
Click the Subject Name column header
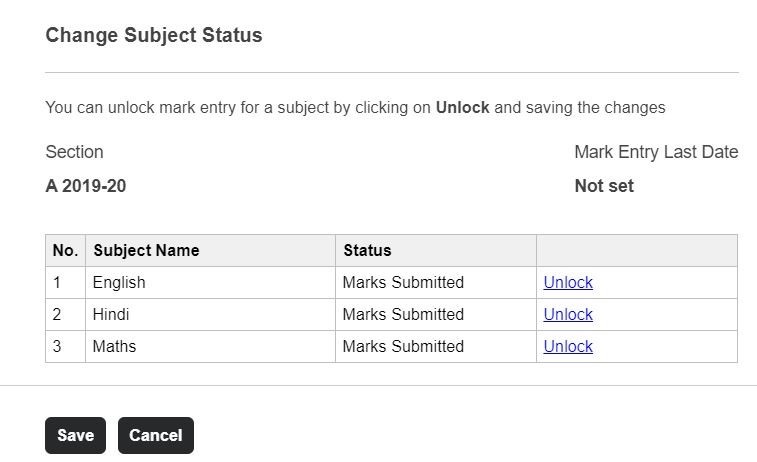[146, 250]
